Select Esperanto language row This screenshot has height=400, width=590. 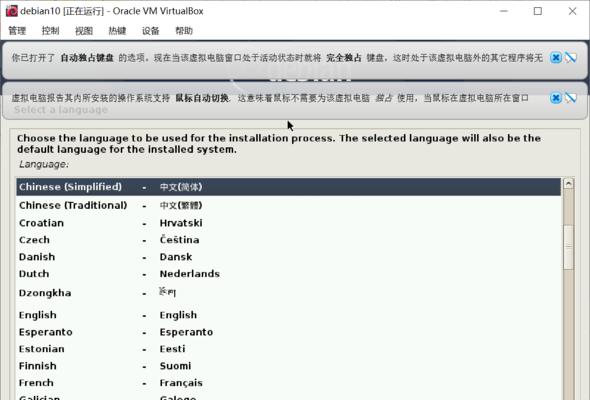(288, 332)
